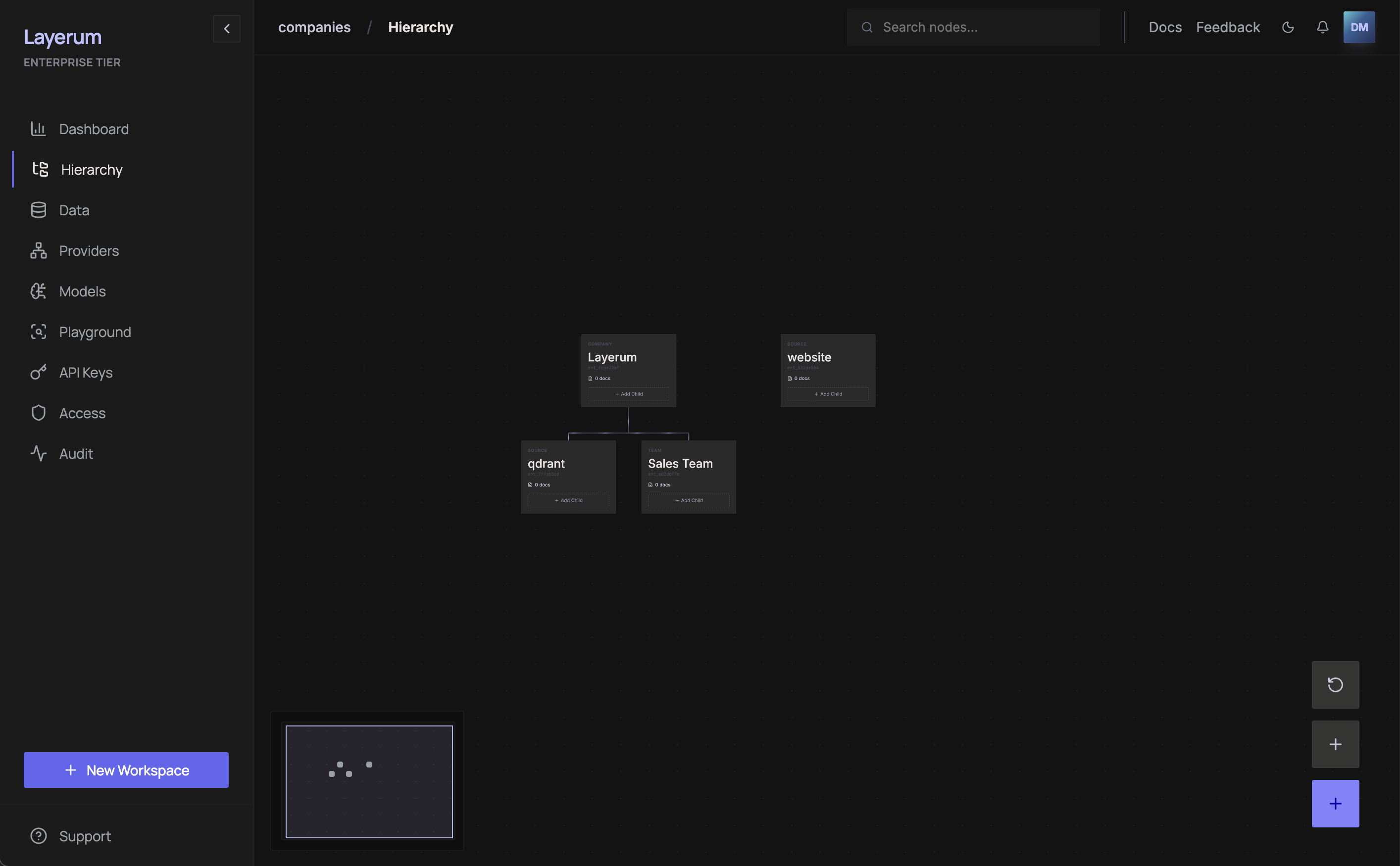Open notifications bell icon
Screen dimensions: 1400x866
point(1322,28)
